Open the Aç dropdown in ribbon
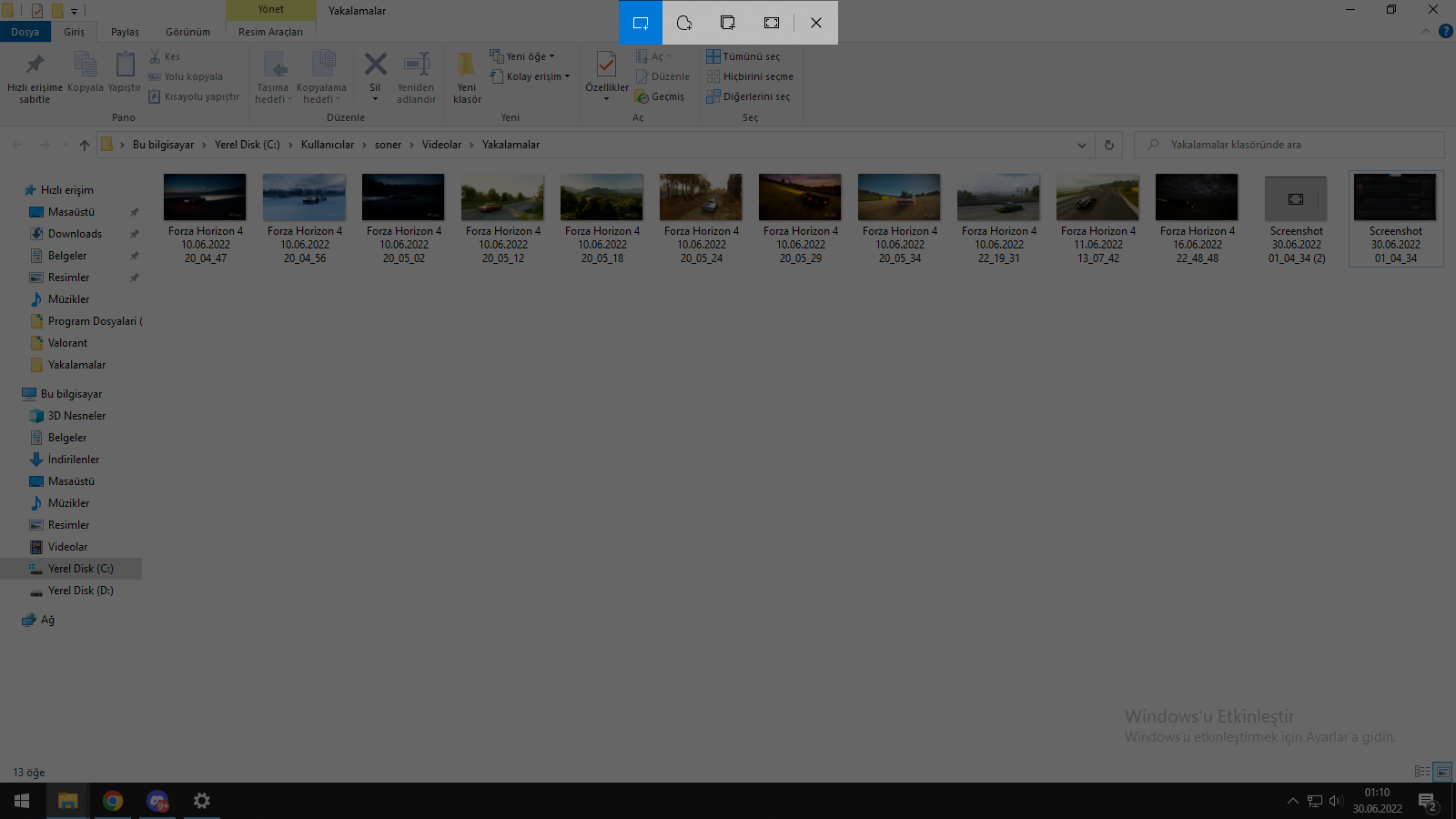1456x819 pixels. click(653, 56)
